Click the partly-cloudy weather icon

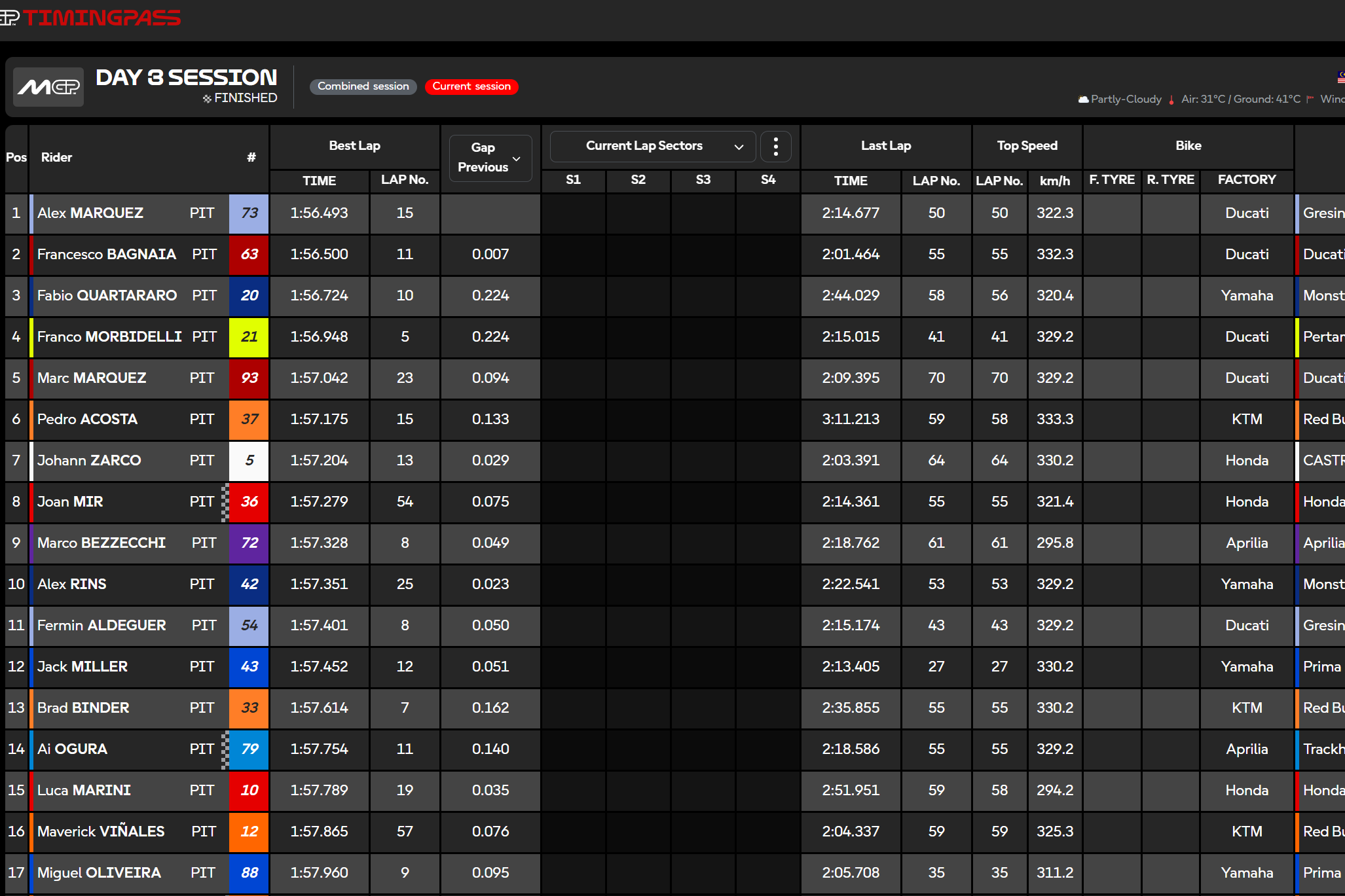[1083, 99]
